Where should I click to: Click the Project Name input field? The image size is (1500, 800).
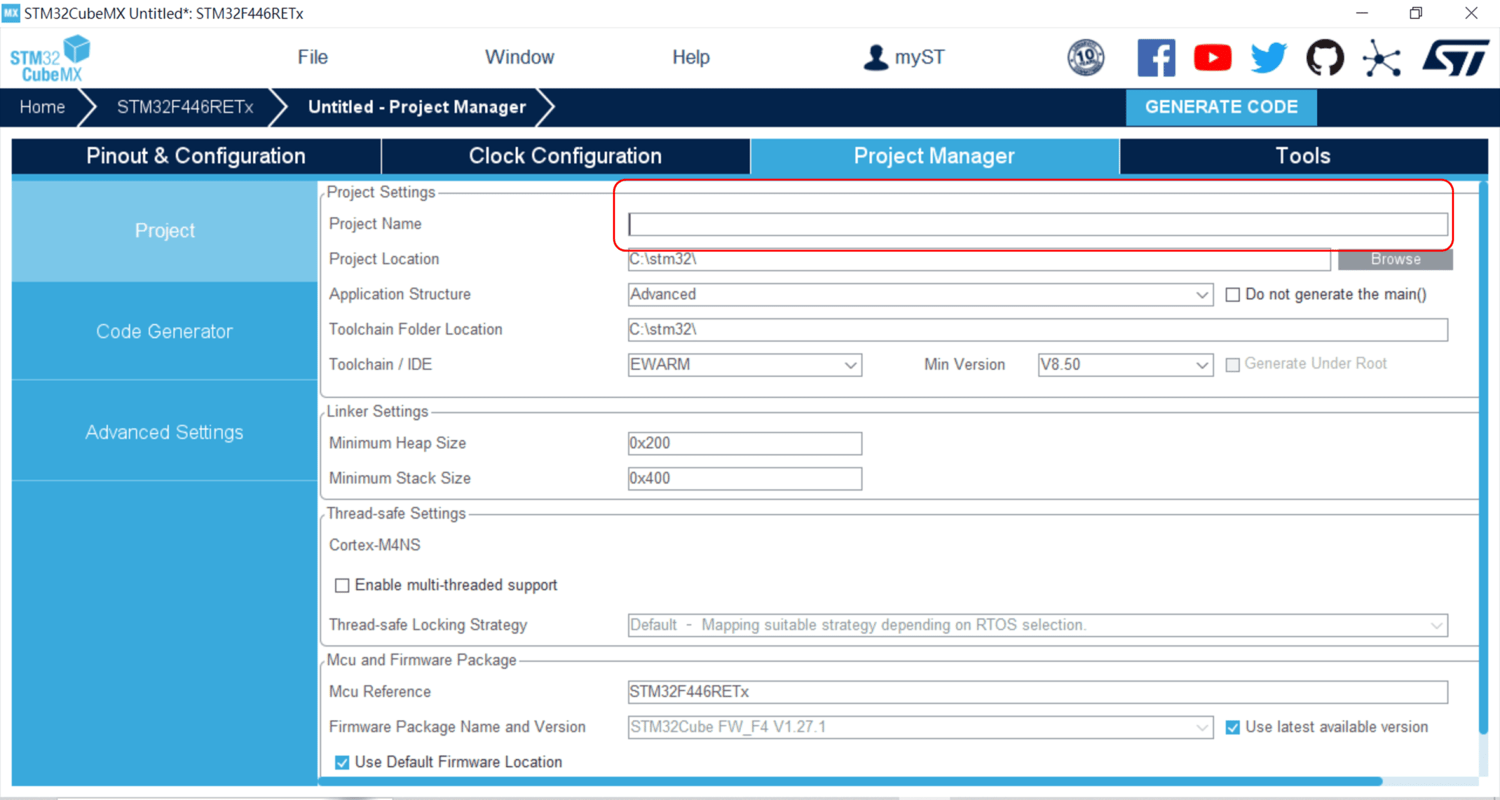[x=1038, y=224]
